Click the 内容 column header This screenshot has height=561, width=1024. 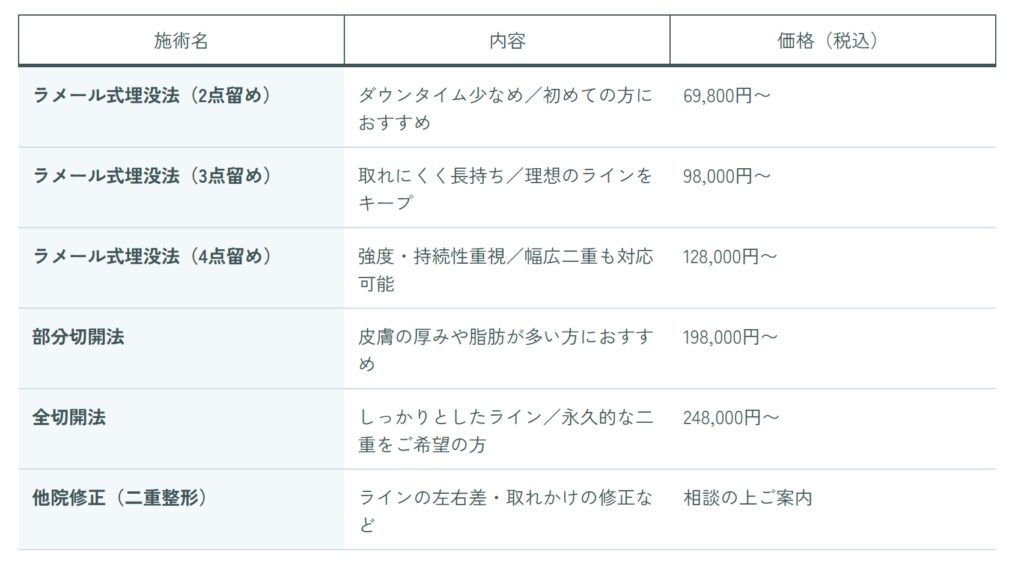pos(507,40)
